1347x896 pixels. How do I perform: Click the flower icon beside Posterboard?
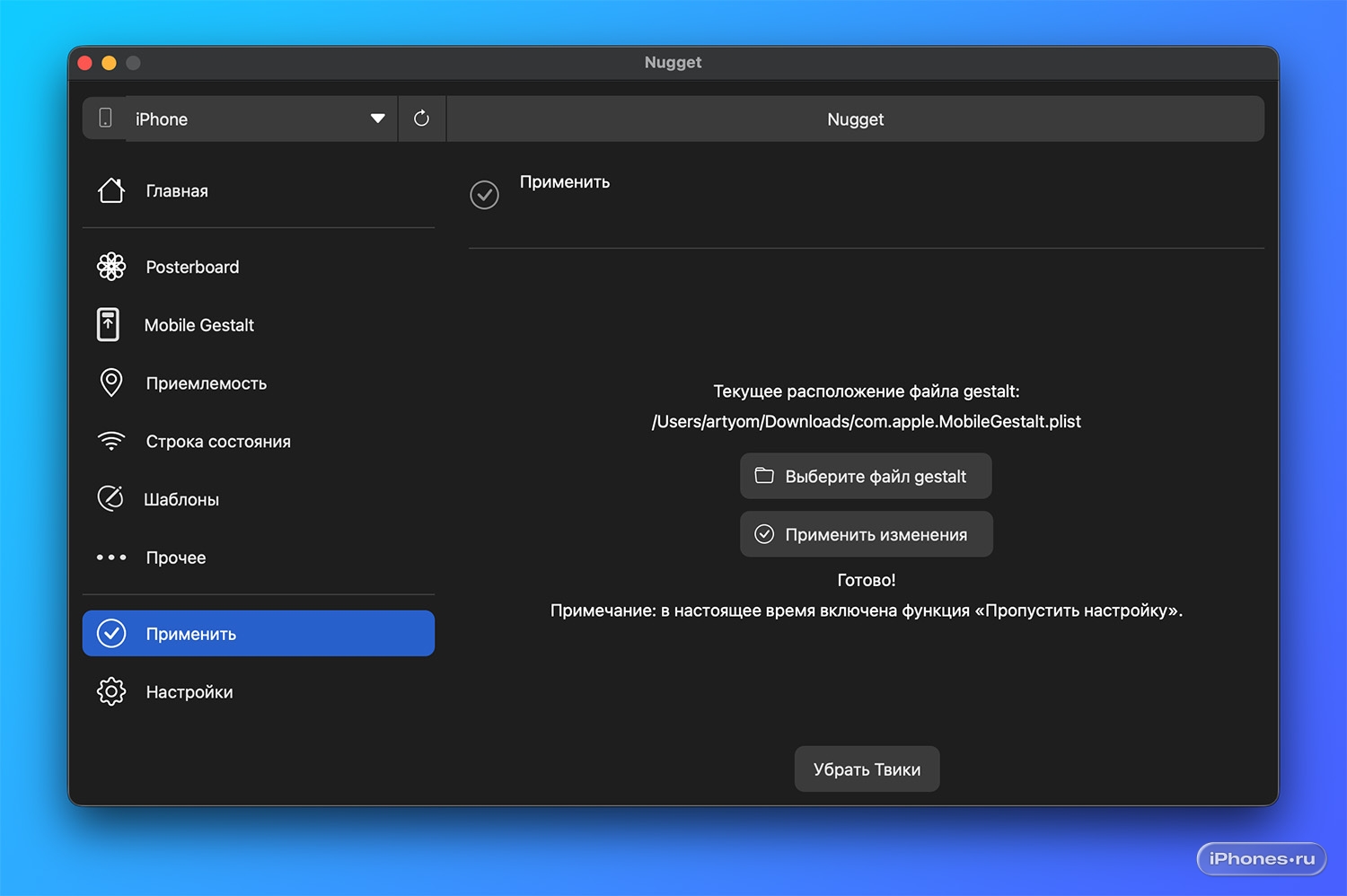tap(111, 267)
